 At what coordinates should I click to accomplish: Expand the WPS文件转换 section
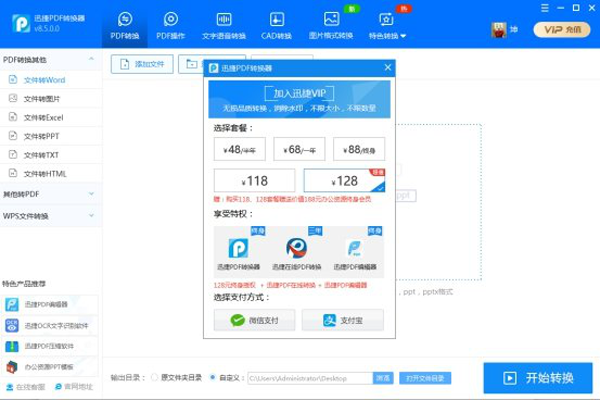pyautogui.click(x=50, y=215)
